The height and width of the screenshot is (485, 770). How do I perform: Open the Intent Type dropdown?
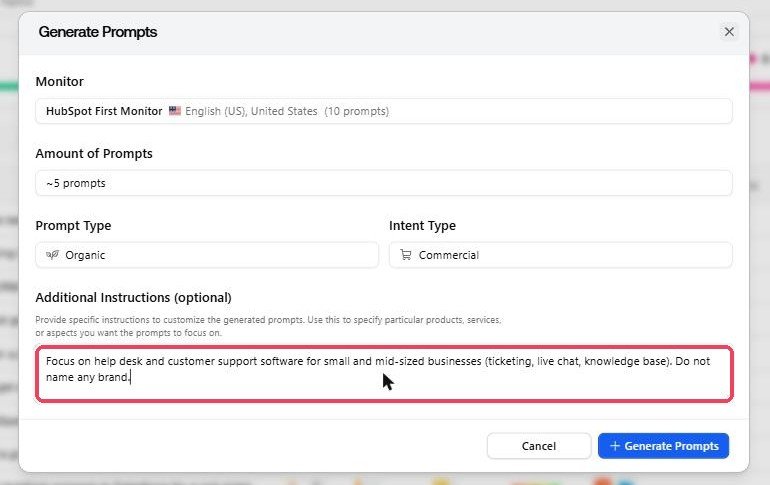(560, 255)
